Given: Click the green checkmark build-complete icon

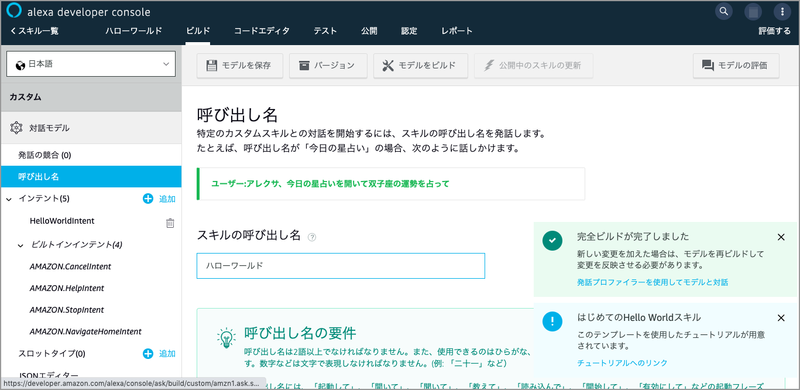Looking at the screenshot, I should pyautogui.click(x=553, y=240).
